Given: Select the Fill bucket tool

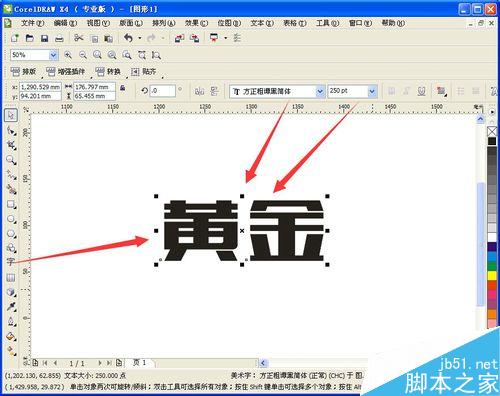Looking at the screenshot, I should click(x=11, y=336).
